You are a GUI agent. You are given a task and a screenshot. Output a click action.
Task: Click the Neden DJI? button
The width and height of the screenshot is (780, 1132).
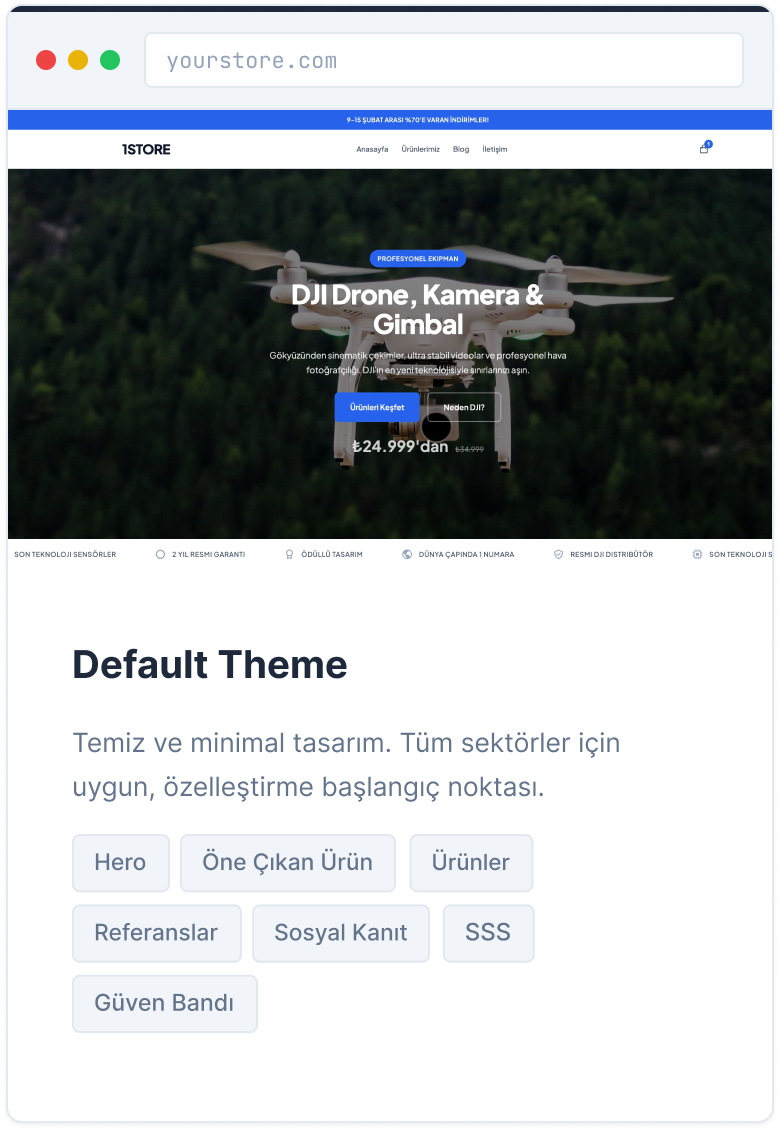[x=464, y=407]
